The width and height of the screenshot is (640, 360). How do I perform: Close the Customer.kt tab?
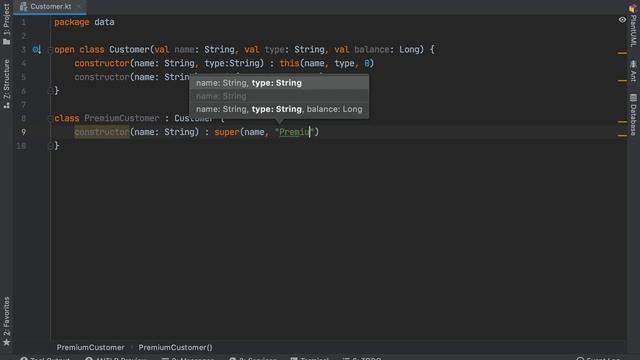pyautogui.click(x=79, y=7)
